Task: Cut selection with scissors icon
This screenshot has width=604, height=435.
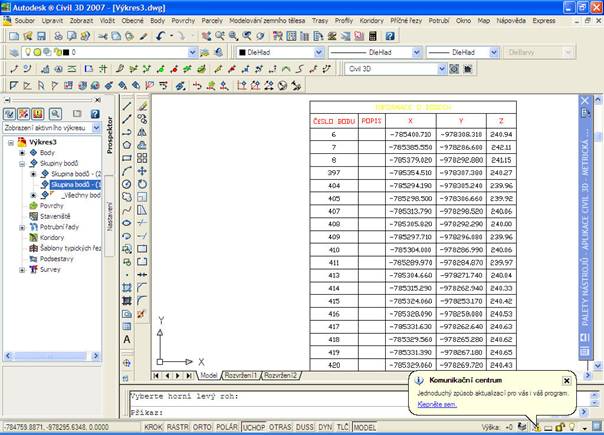Action: click(102, 36)
